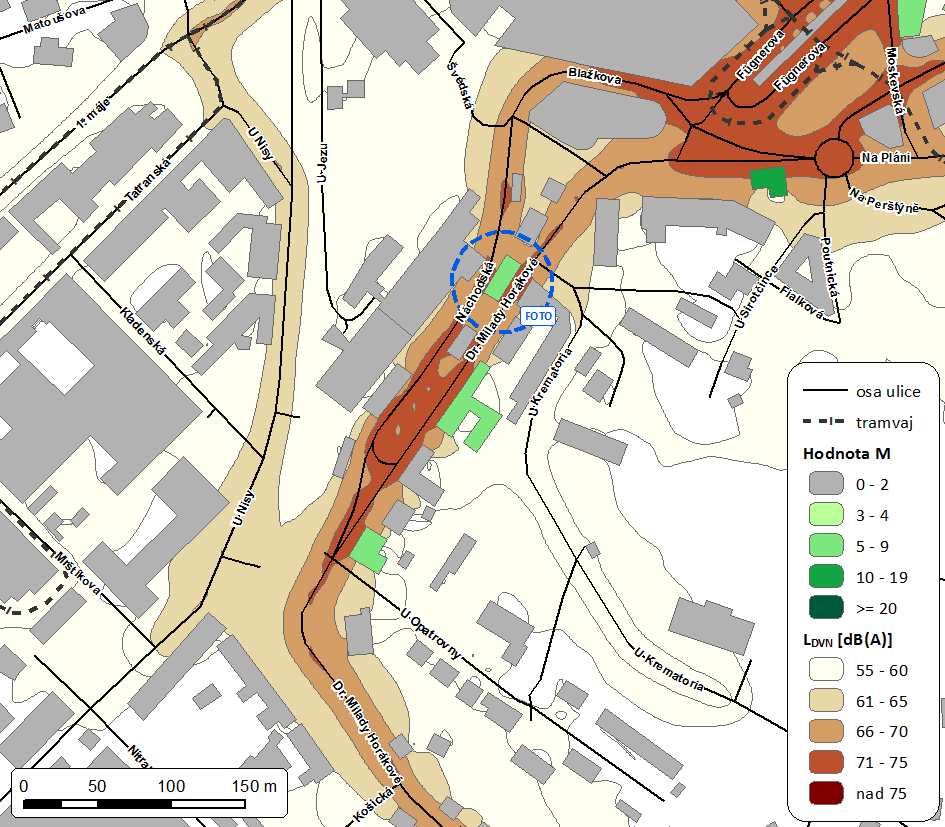Viewport: 945px width, 827px height.
Task: Click the Fialková street label
Action: click(x=802, y=301)
